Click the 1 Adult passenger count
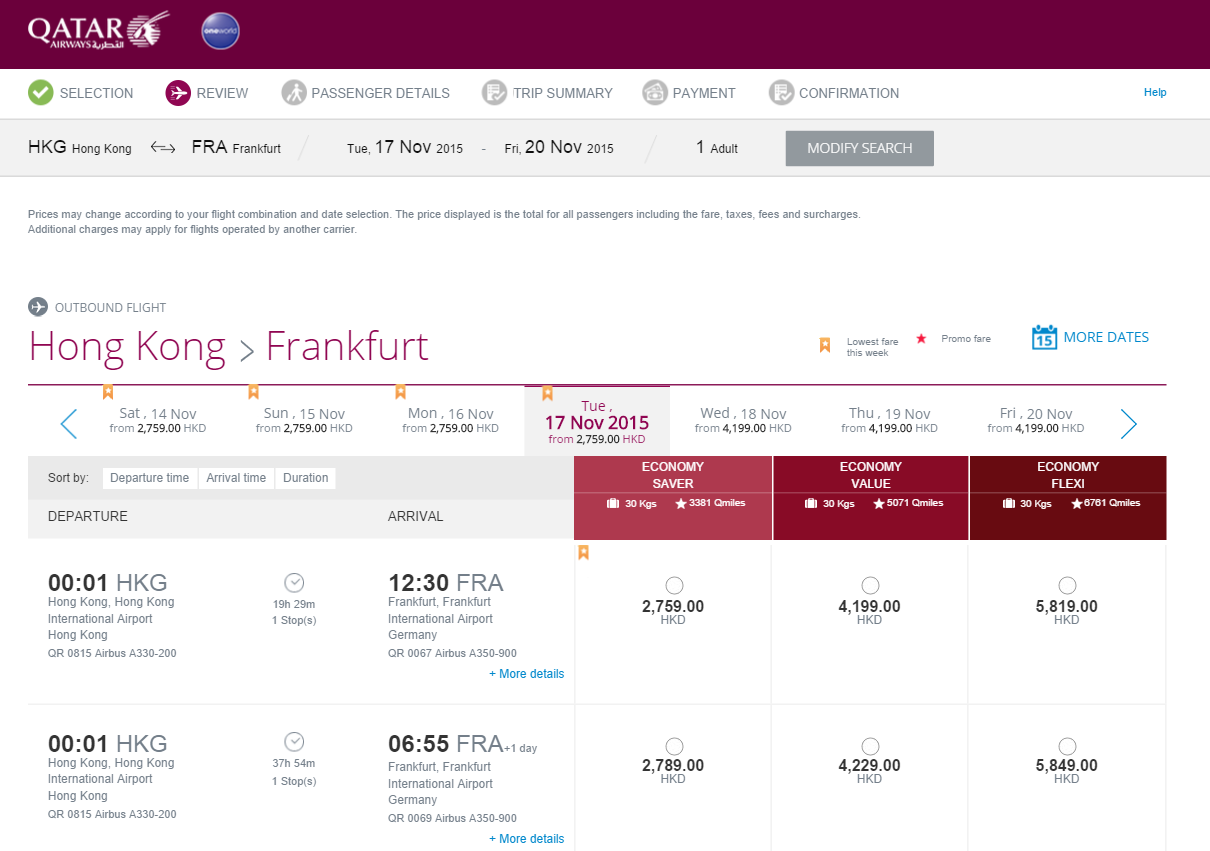This screenshot has width=1210, height=851. [717, 148]
